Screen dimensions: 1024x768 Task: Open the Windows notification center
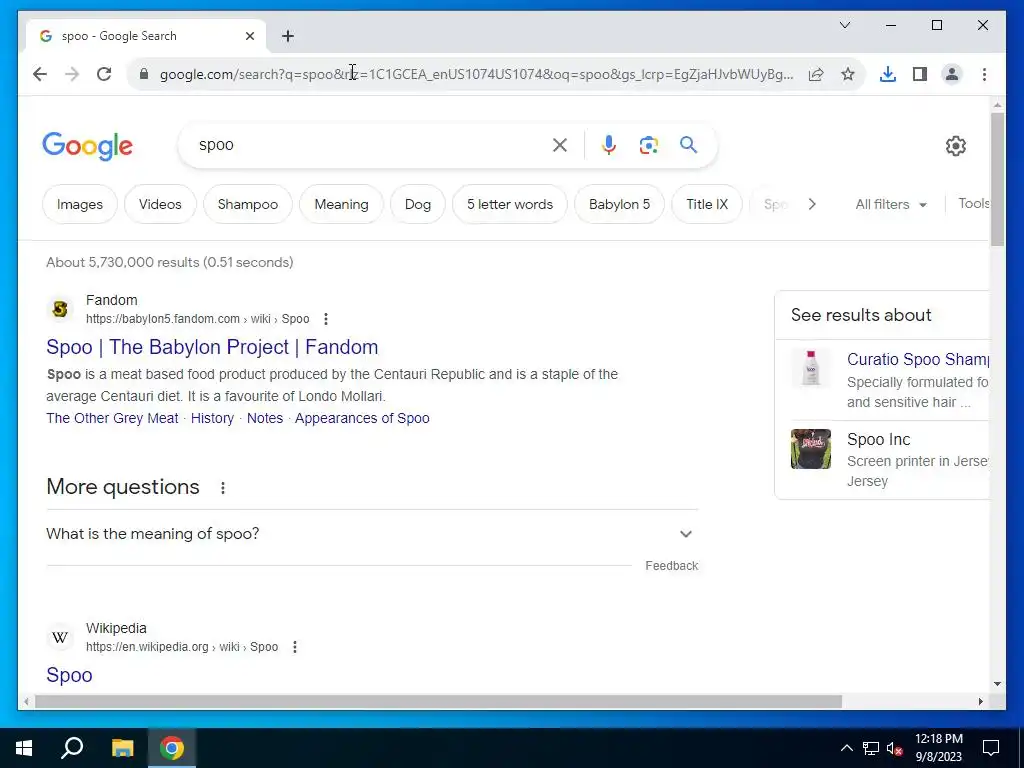click(x=991, y=748)
